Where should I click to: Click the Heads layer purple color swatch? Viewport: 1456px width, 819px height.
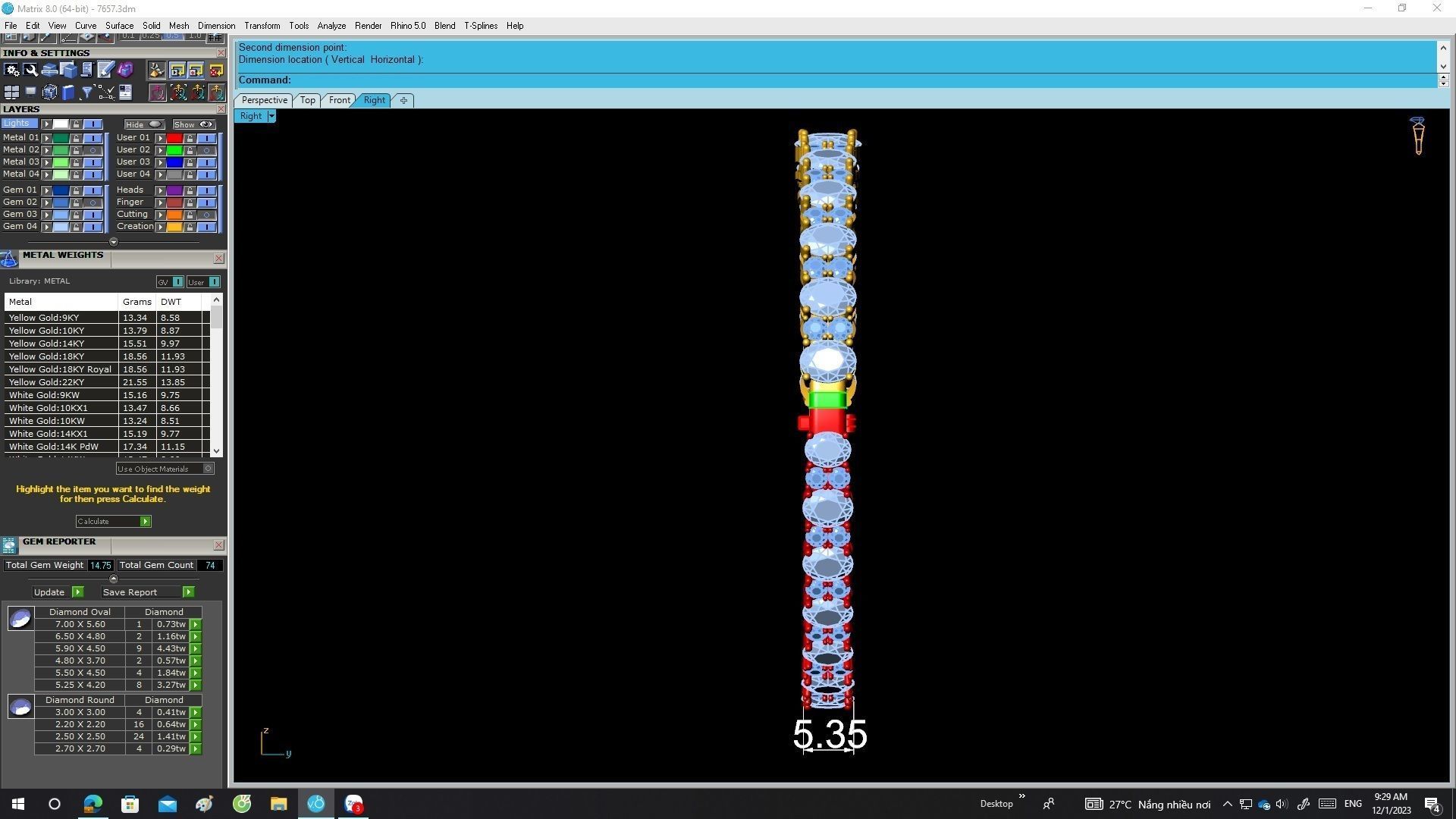coord(174,190)
